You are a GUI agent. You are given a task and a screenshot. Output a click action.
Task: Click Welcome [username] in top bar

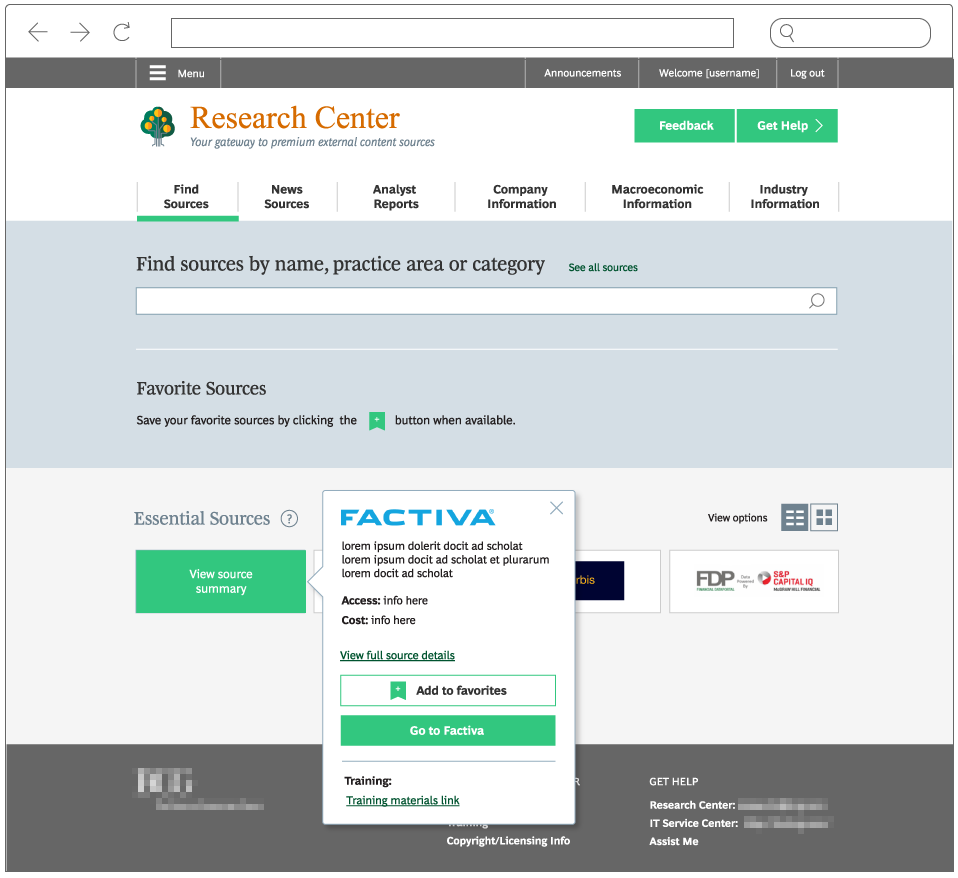tap(708, 73)
